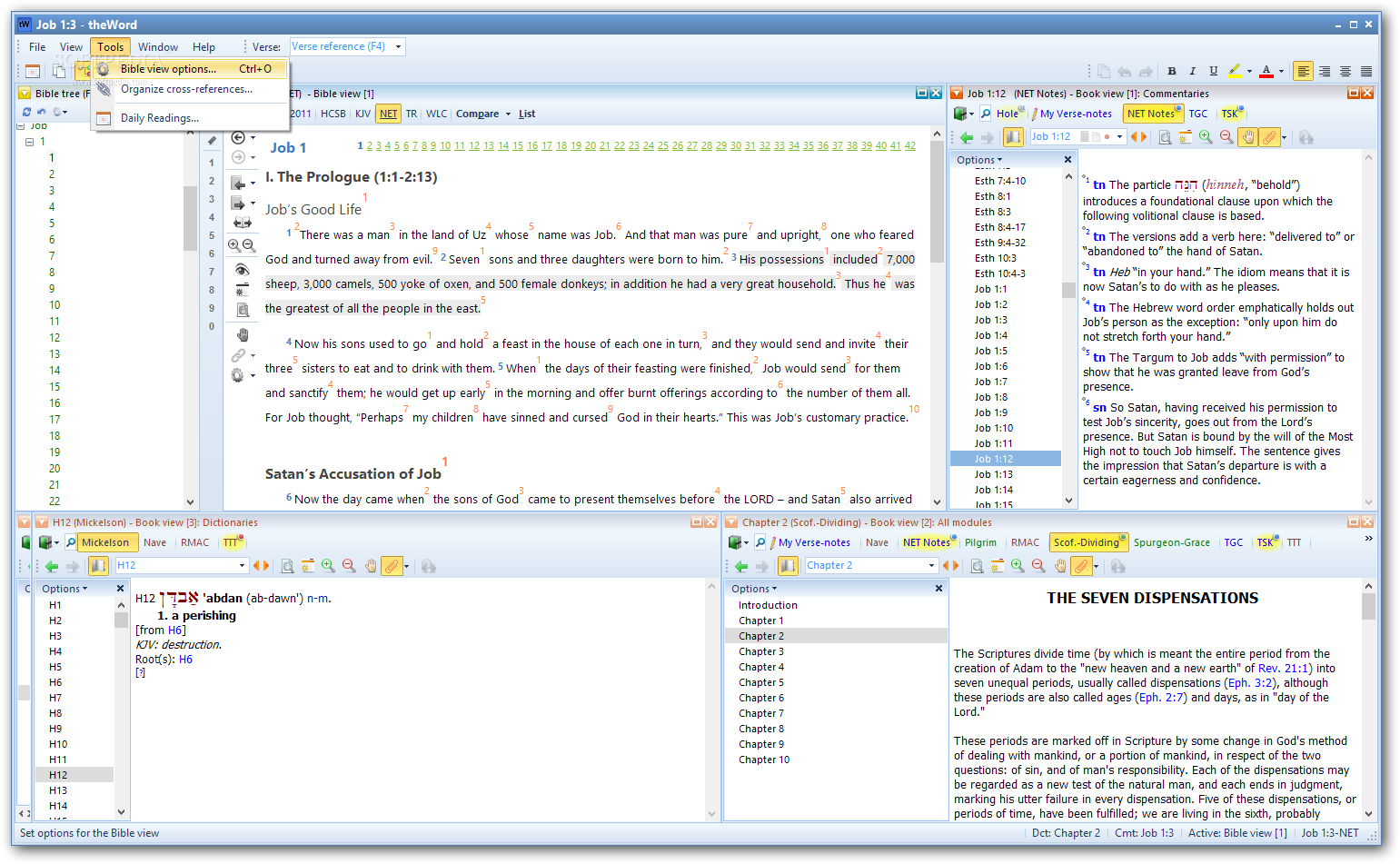Expand Options dropdown in Scofield chapters list
The image size is (1400, 864).
(x=755, y=589)
